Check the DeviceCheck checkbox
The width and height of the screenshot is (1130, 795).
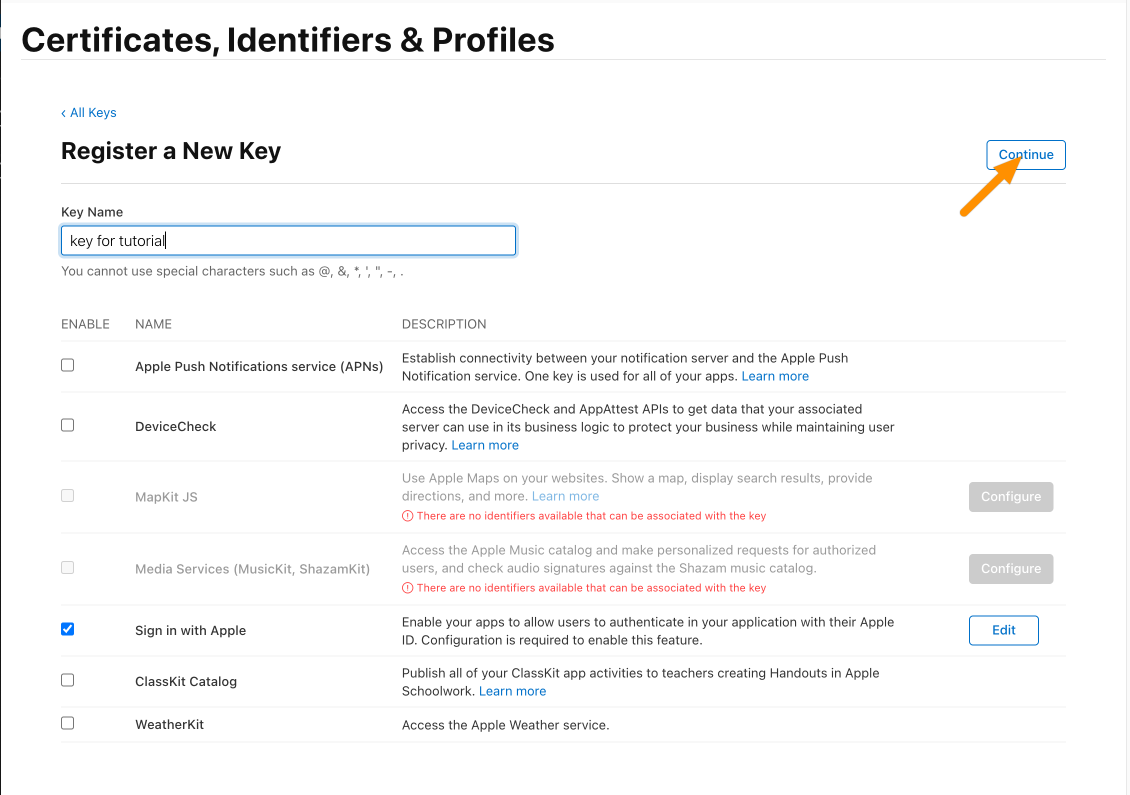tap(68, 425)
